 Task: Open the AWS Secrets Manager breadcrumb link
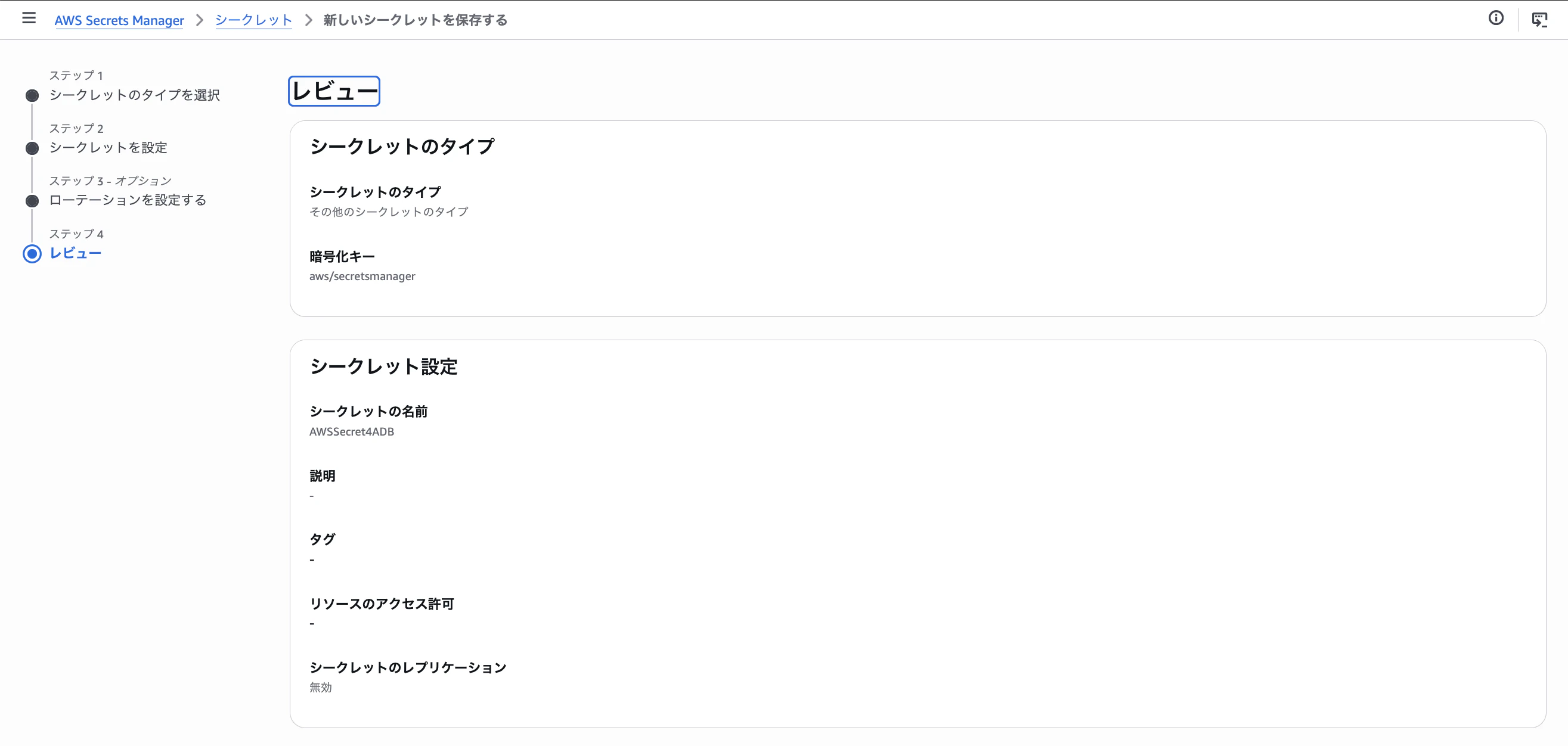coord(119,20)
